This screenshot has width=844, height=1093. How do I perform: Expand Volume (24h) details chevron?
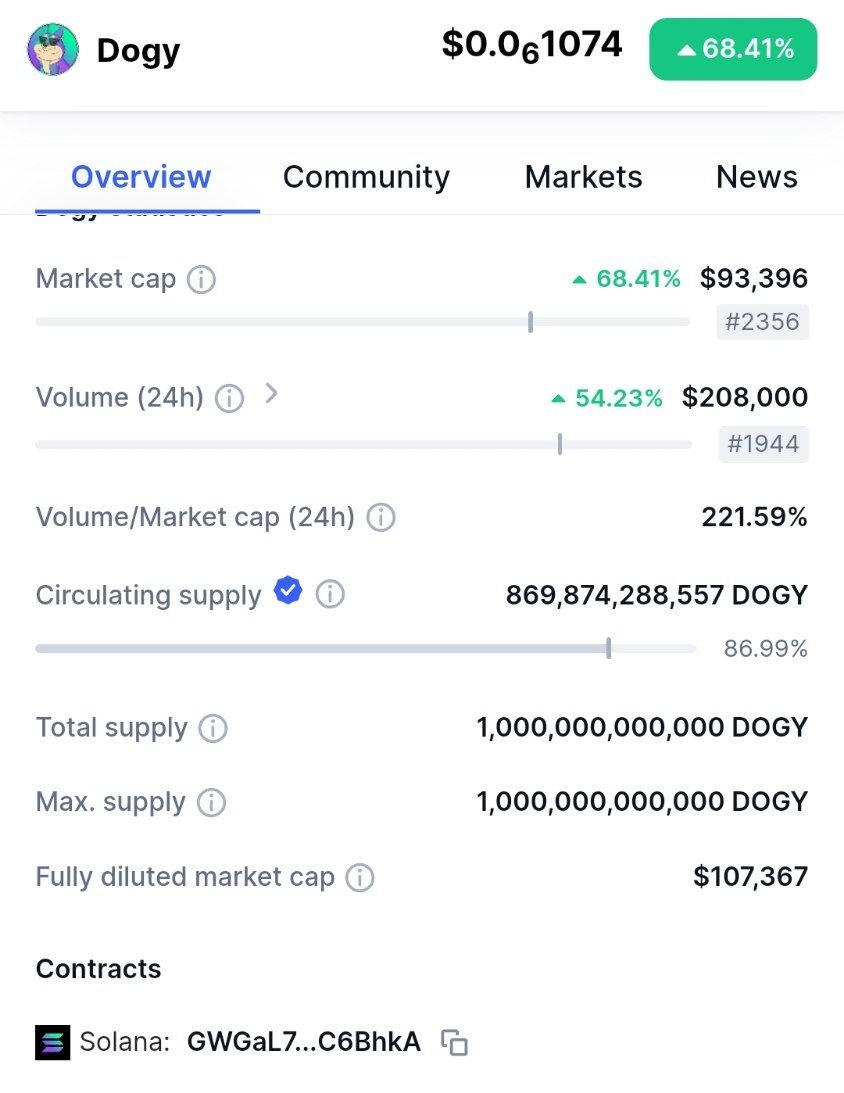272,394
